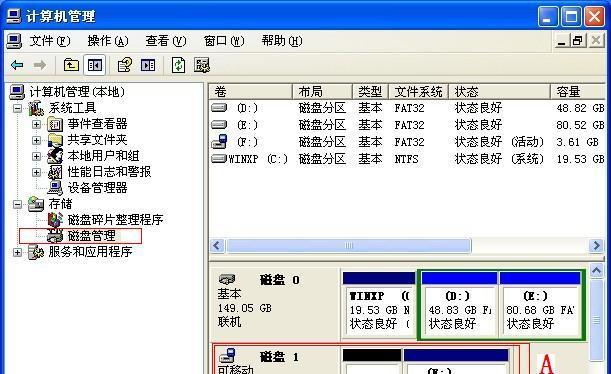611x374 pixels.
Task: Expand the 事件查看器 node
Action: coord(36,124)
